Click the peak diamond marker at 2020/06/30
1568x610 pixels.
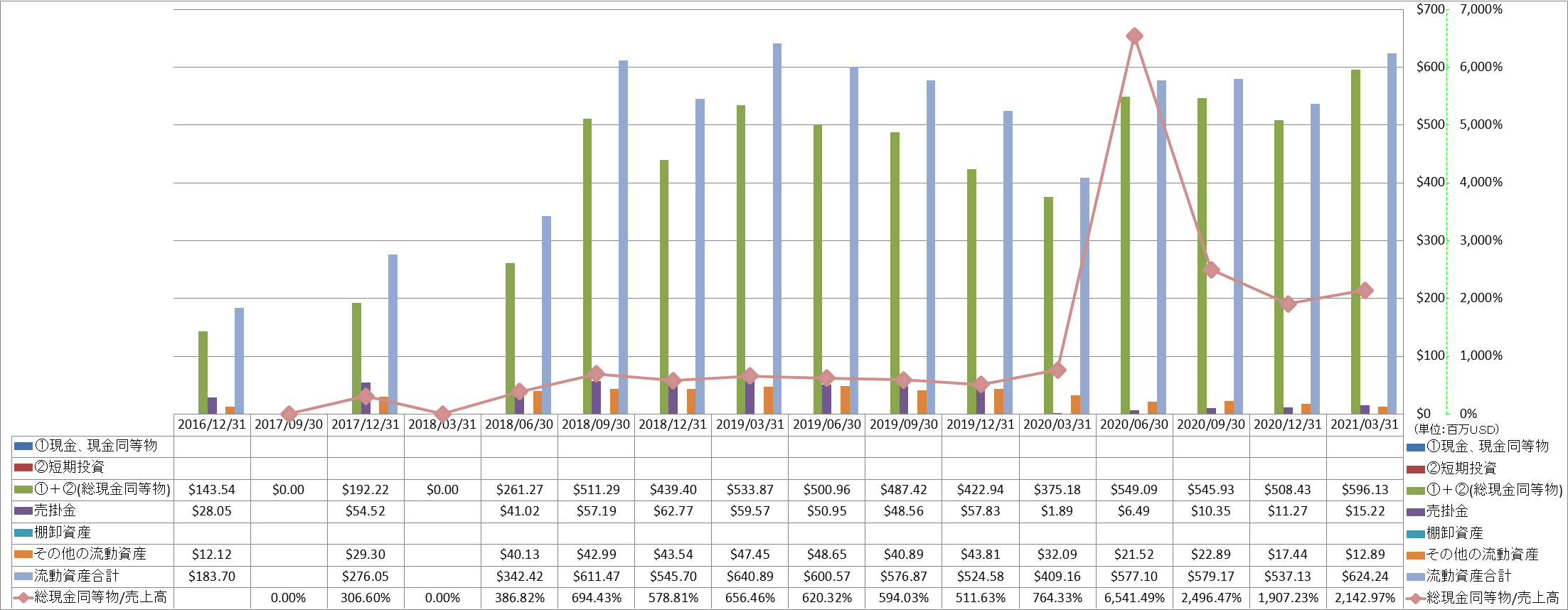(x=1134, y=36)
